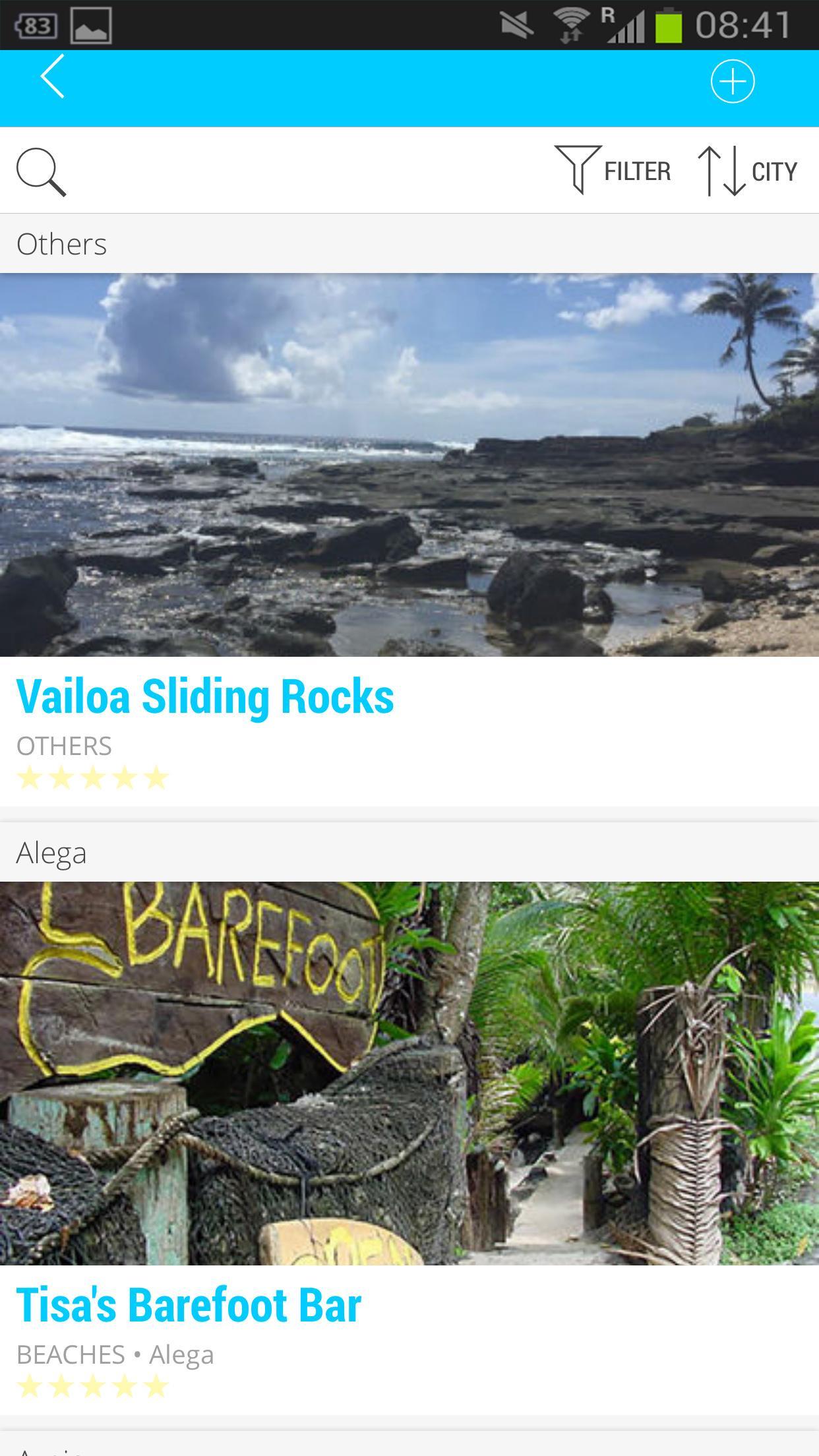The height and width of the screenshot is (1456, 819).
Task: Tap the star rating under Vailoa Sliding Rocks
Action: [92, 778]
